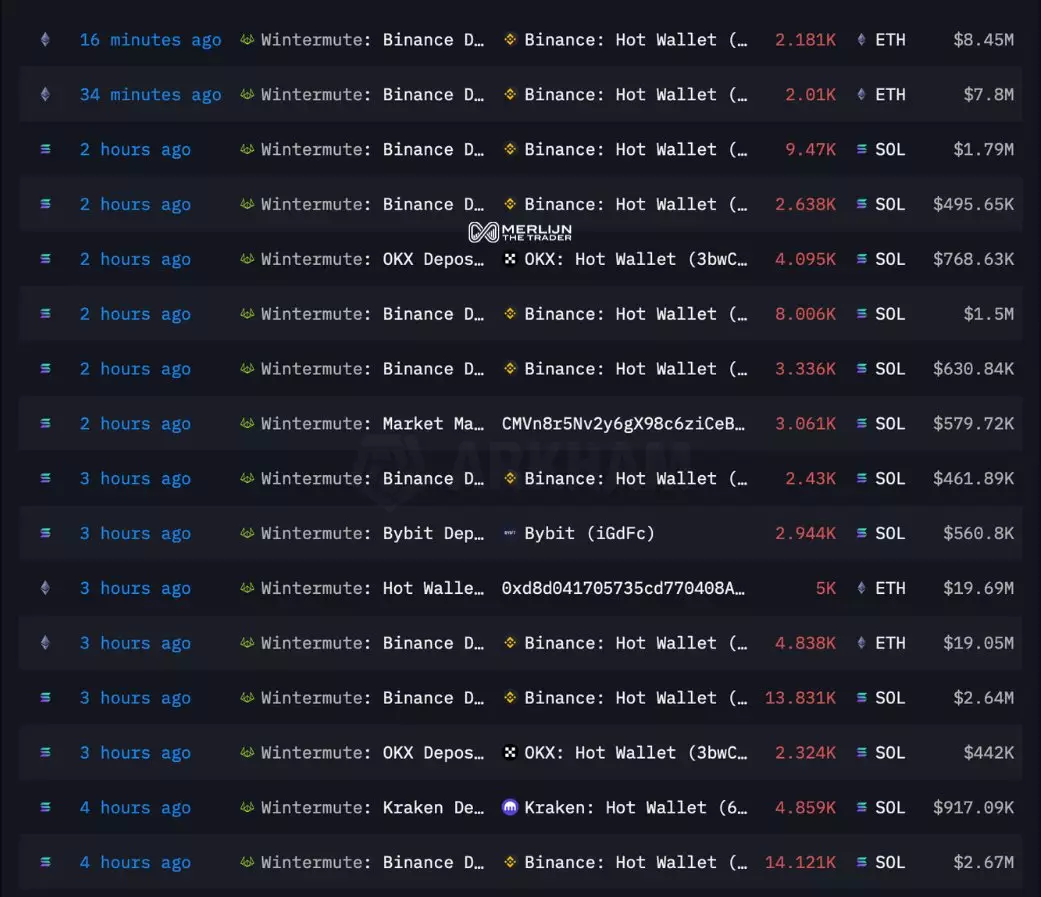The image size is (1041, 897).
Task: Click the ETH token icon in the $19.69M row
Action: click(862, 588)
